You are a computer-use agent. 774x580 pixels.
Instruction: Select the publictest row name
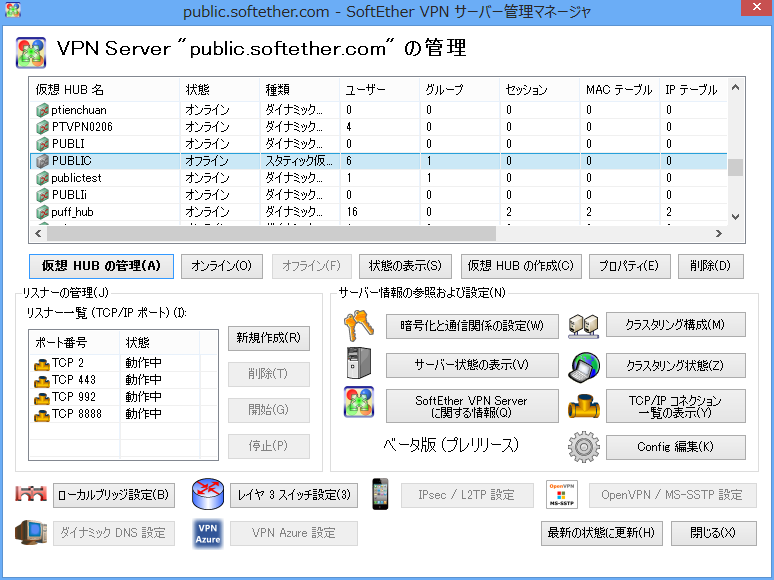(x=77, y=178)
